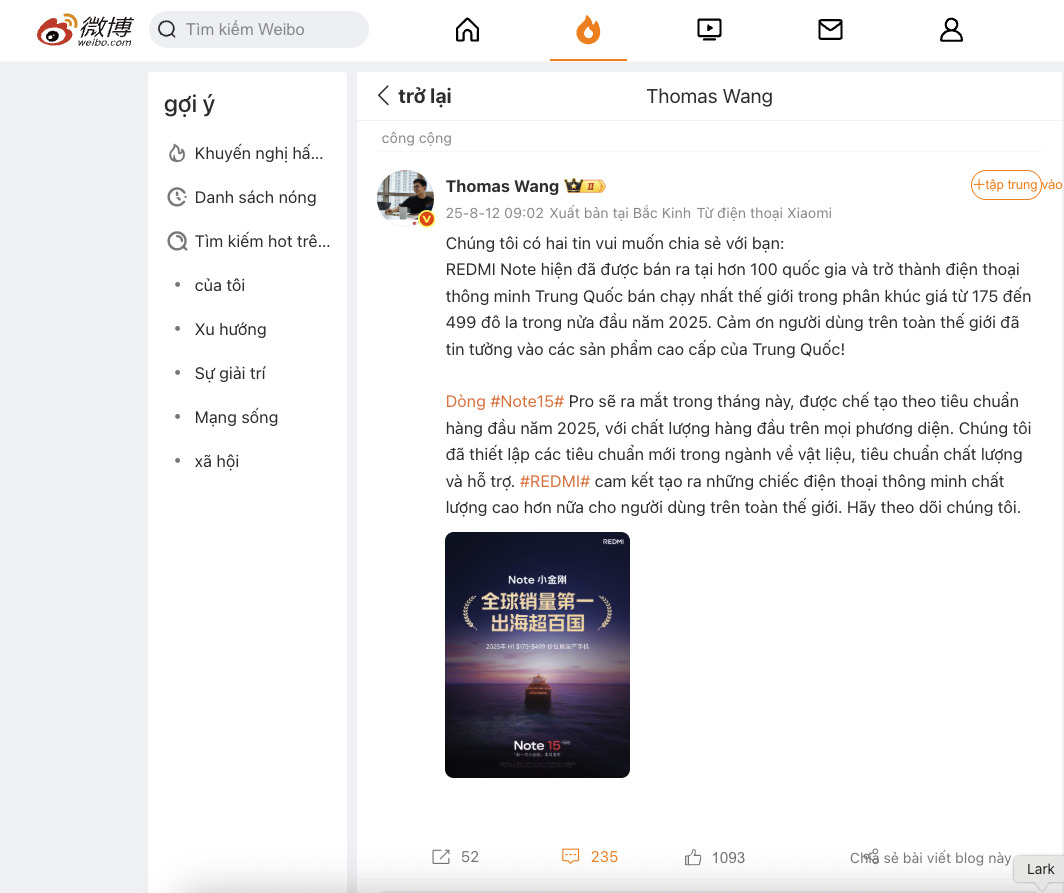The image size is (1064, 893).
Task: Go back with trở lại arrow
Action: click(415, 96)
